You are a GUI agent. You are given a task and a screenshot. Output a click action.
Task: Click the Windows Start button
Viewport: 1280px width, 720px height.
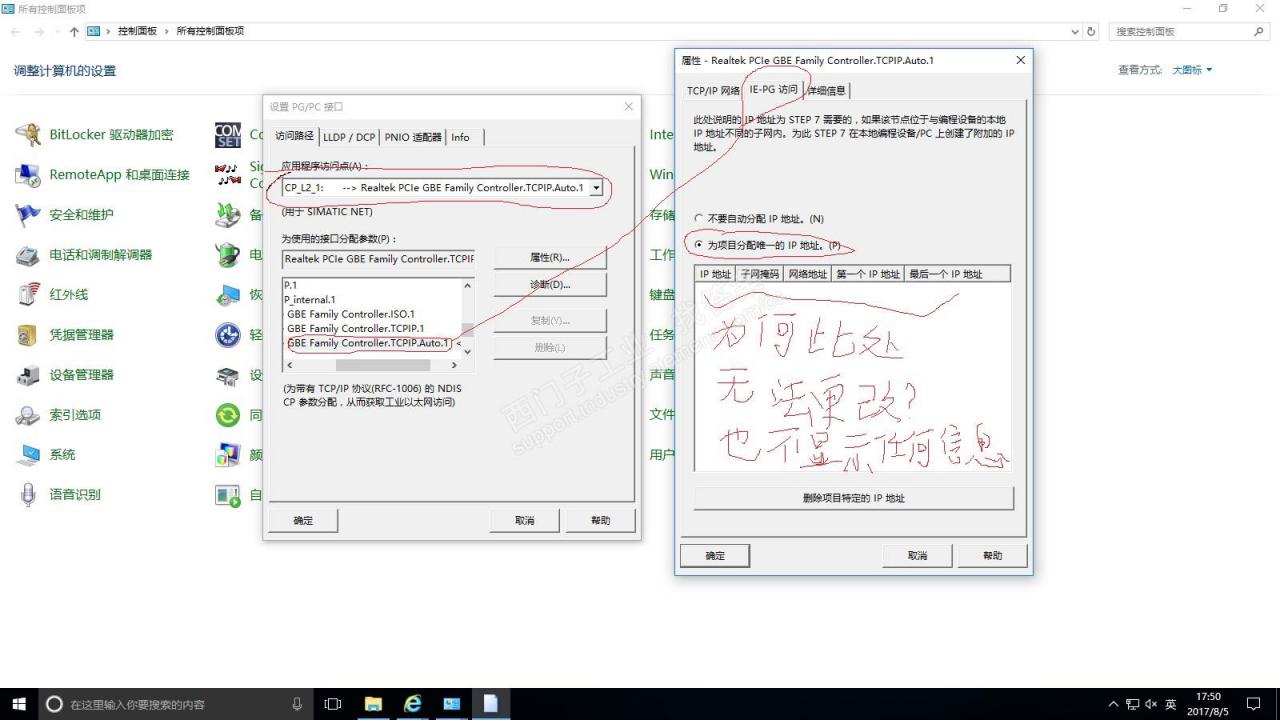(x=19, y=704)
